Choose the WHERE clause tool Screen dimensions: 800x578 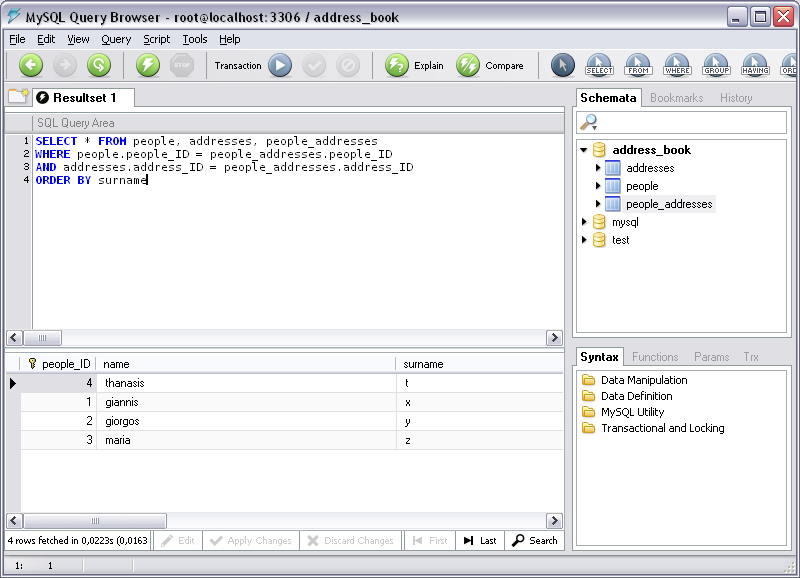click(677, 65)
